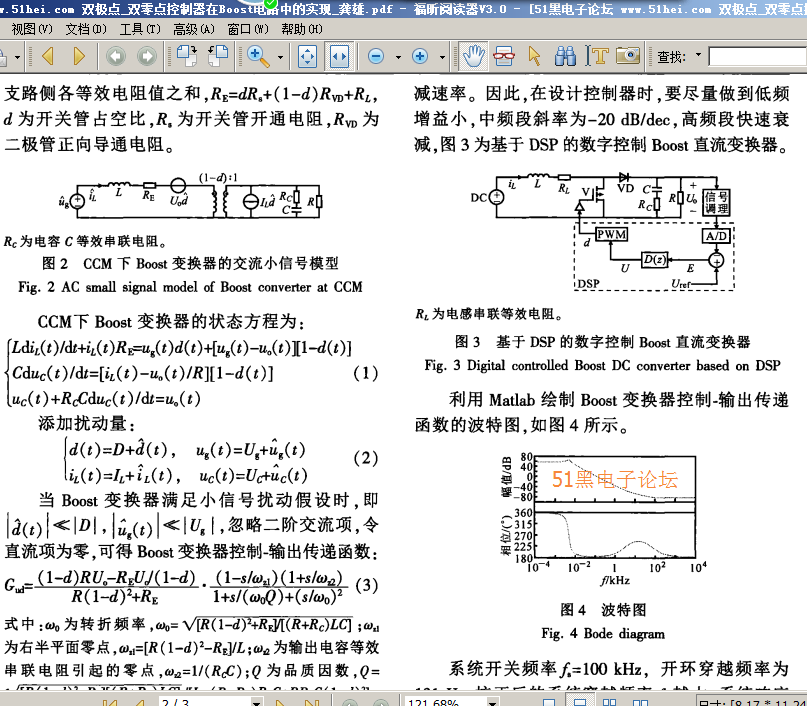Open the 查找 options dropdown arrow
This screenshot has height=706, width=807.
pos(698,55)
